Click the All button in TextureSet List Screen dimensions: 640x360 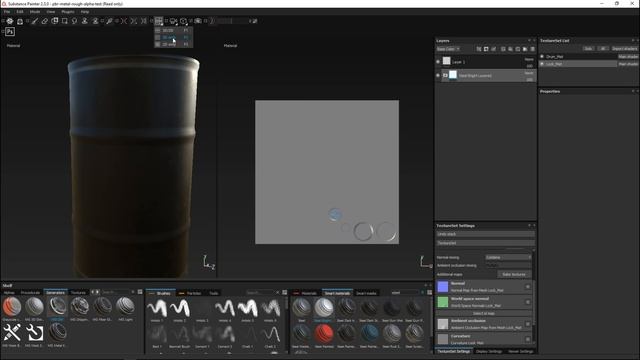[x=603, y=49]
